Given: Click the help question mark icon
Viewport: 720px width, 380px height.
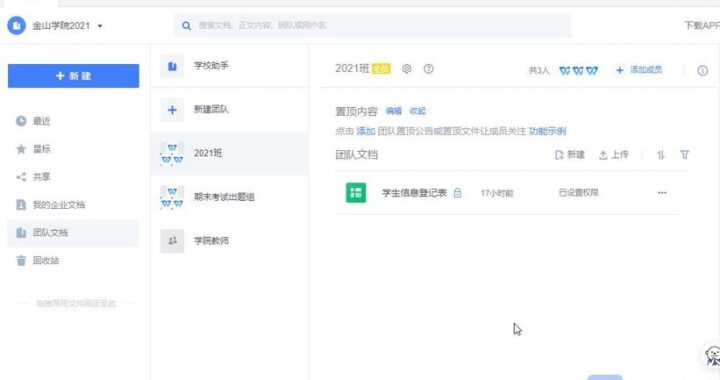Looking at the screenshot, I should [428, 69].
